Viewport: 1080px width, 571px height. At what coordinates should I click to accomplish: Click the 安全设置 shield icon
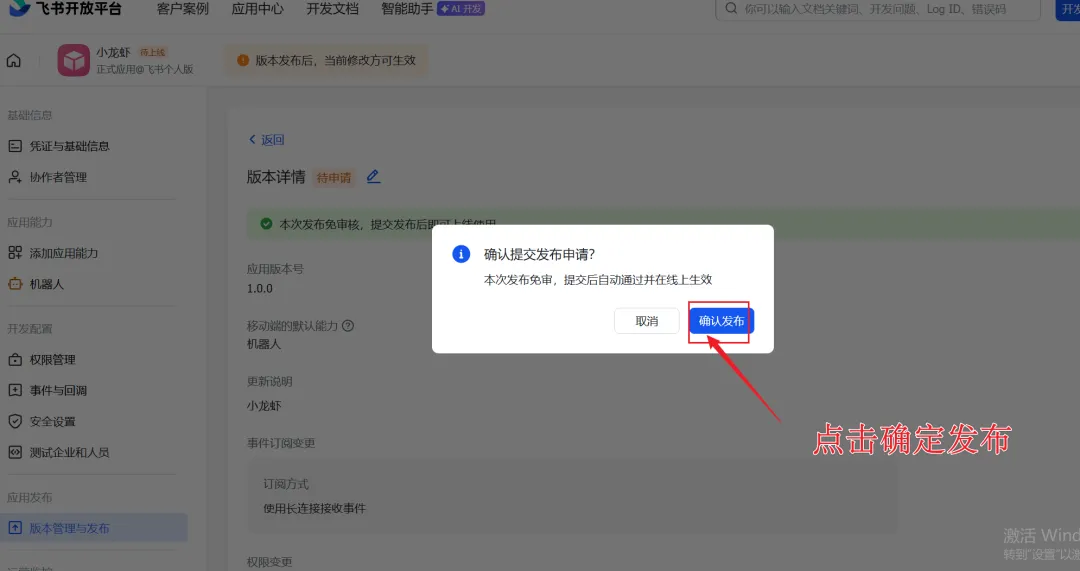click(15, 422)
